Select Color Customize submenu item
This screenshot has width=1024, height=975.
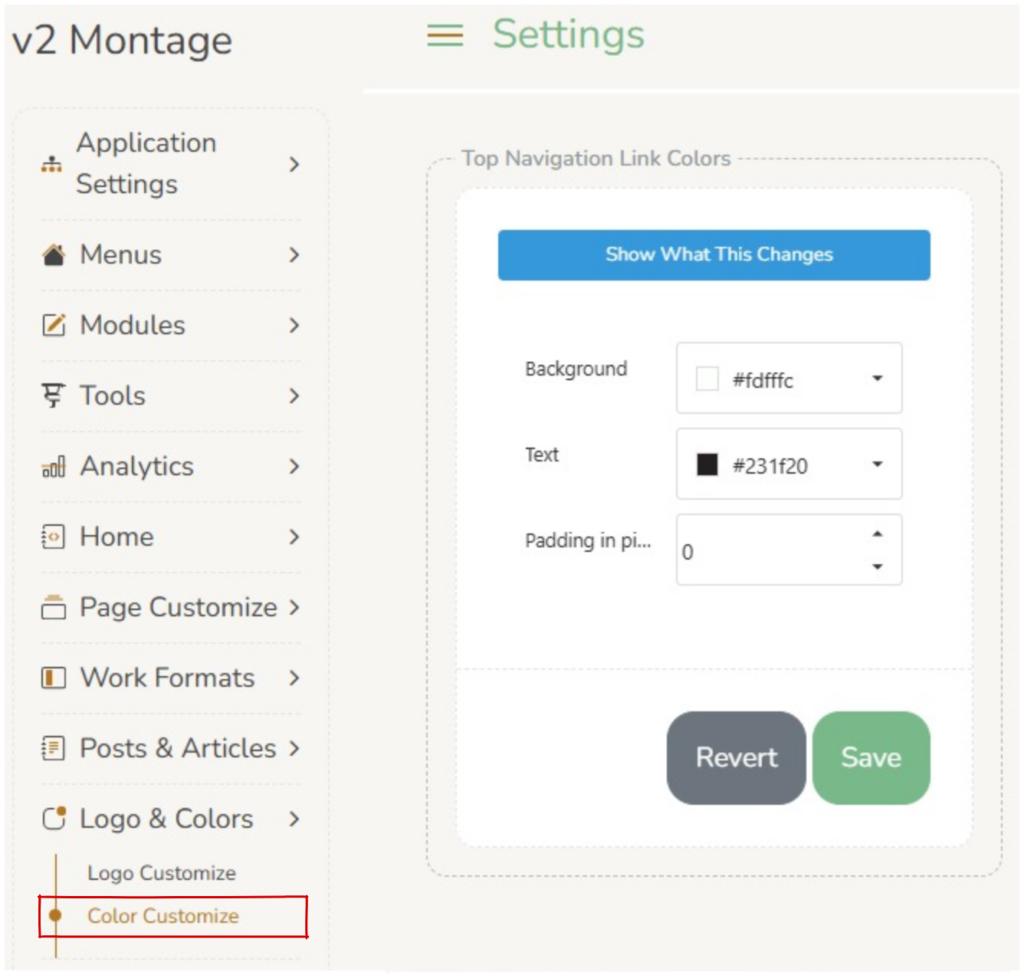163,916
